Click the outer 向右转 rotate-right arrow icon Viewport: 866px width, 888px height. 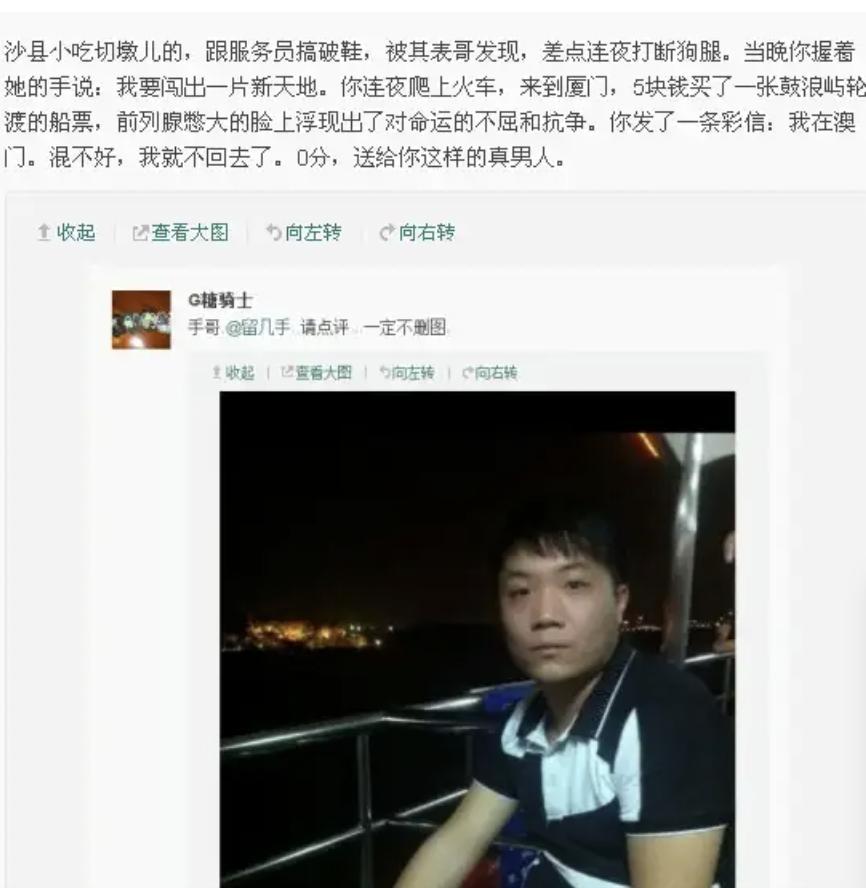click(x=387, y=232)
